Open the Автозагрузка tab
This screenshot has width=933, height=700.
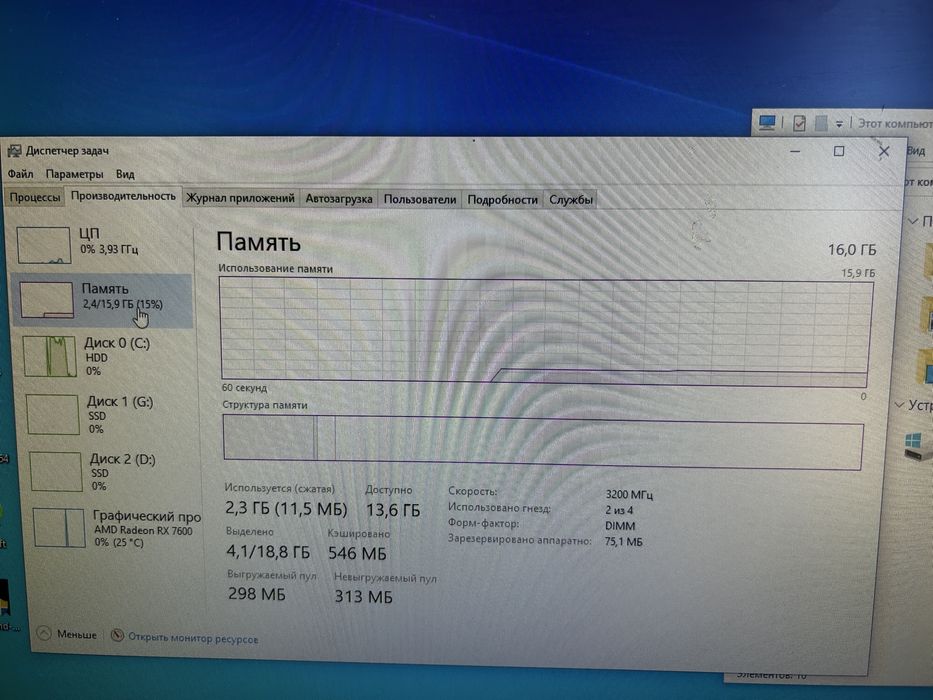339,199
